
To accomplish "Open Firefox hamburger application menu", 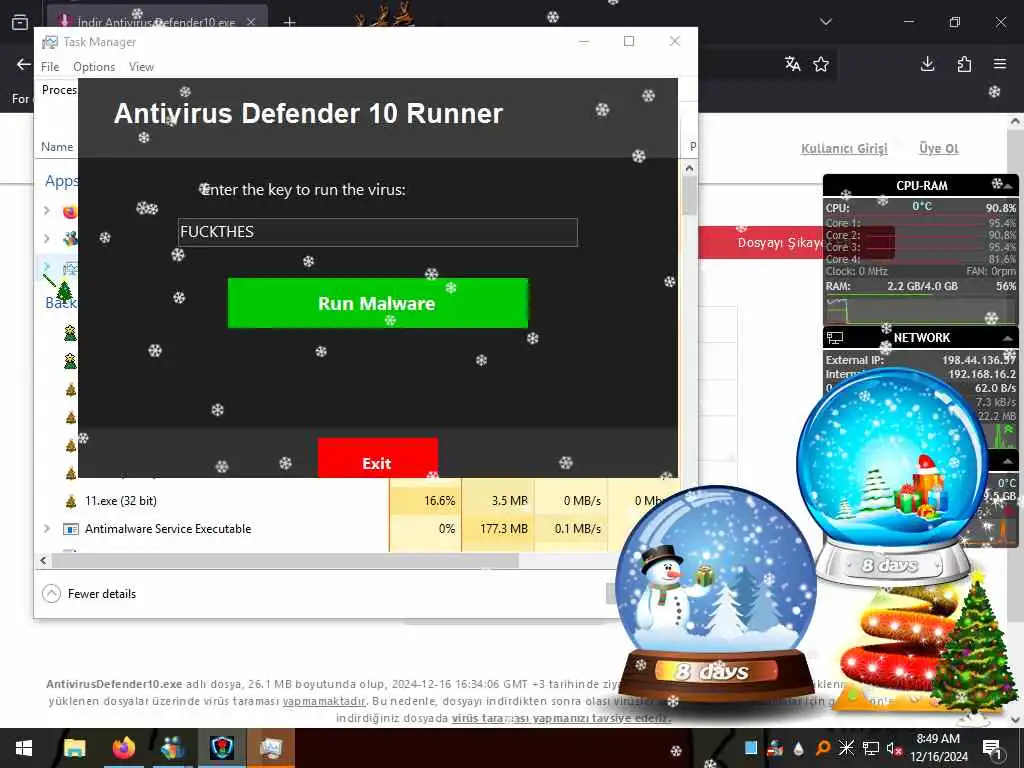I will tap(1000, 64).
